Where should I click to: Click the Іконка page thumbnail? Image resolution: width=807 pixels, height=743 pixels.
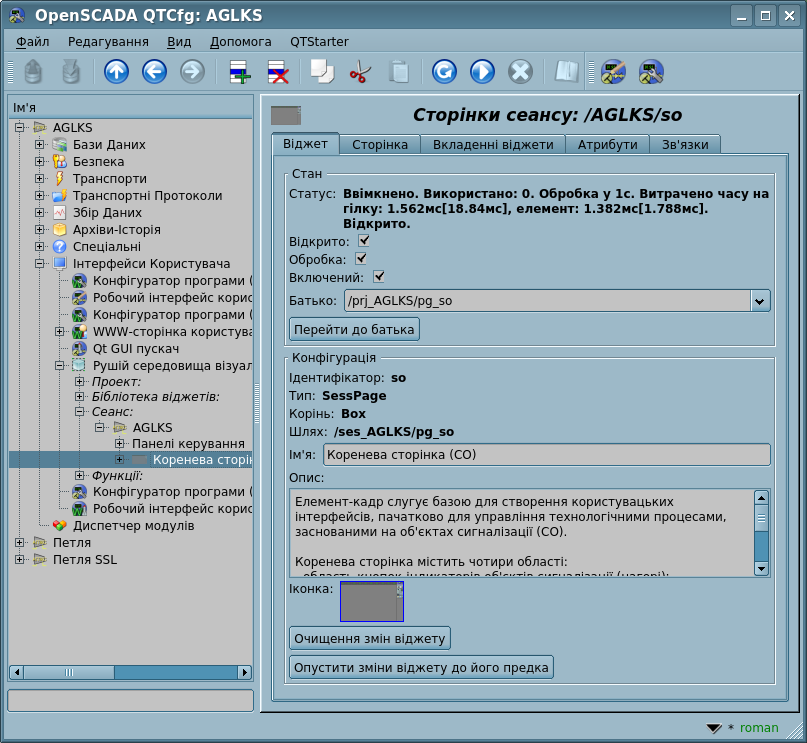pyautogui.click(x=372, y=602)
